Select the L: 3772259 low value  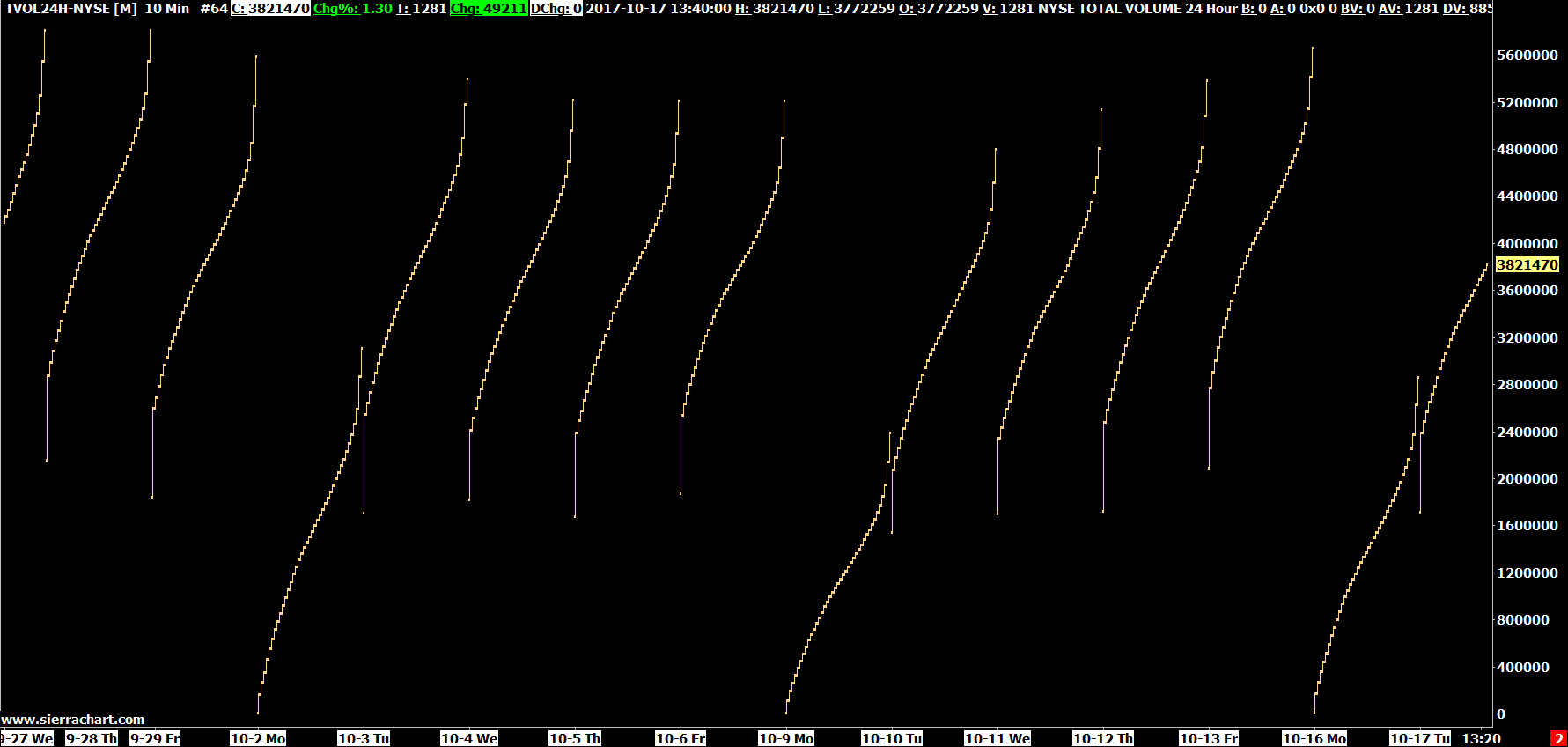point(857,9)
